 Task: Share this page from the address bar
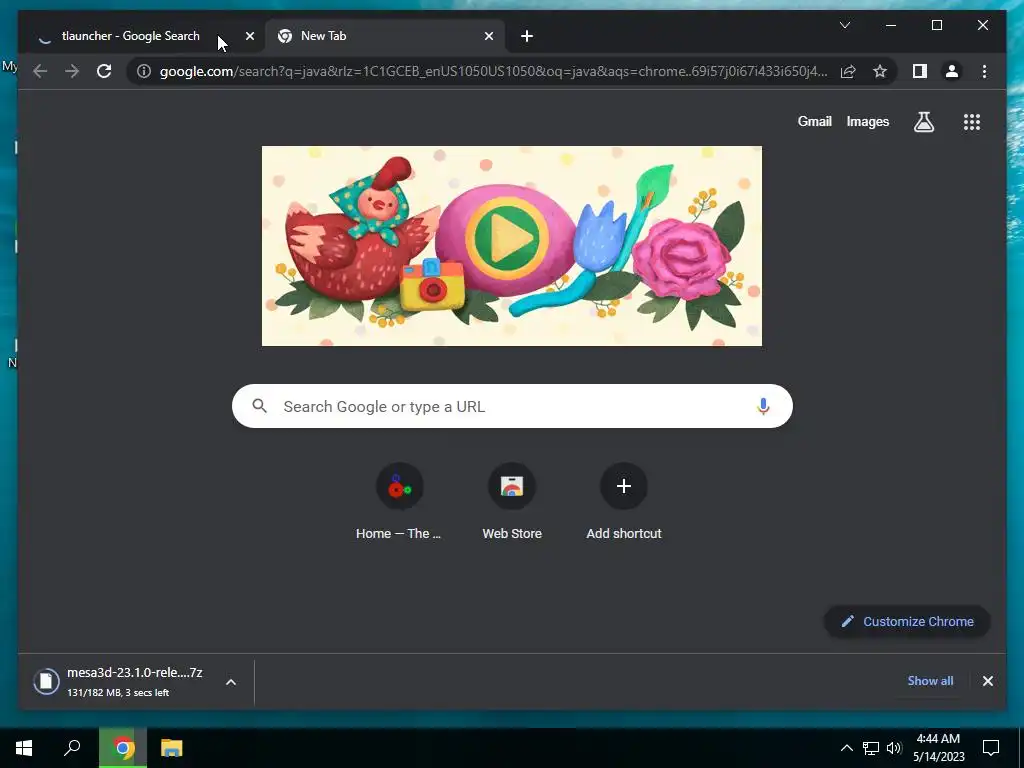click(x=848, y=71)
